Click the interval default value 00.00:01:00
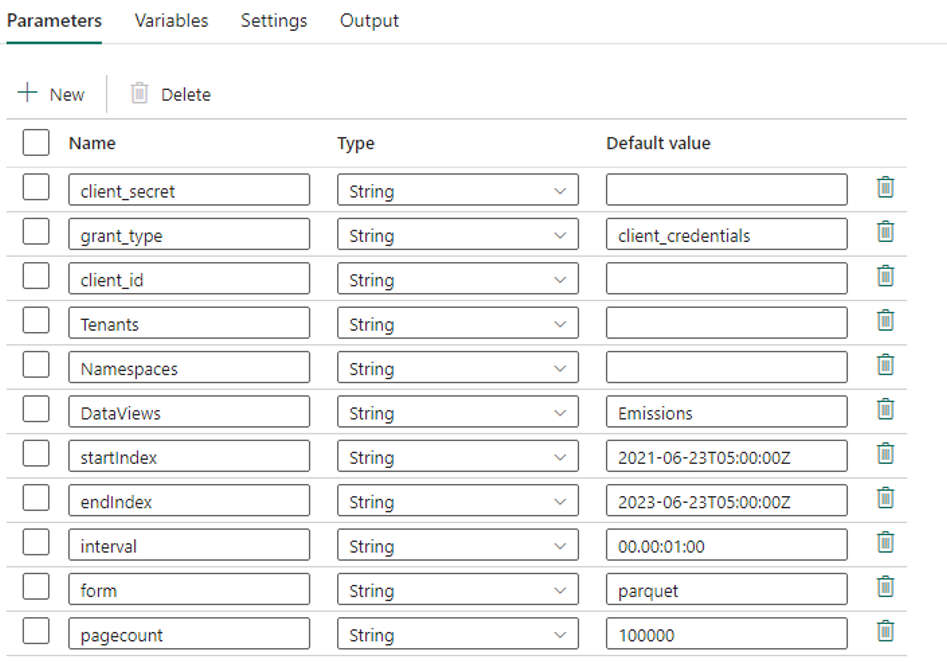 coord(727,545)
